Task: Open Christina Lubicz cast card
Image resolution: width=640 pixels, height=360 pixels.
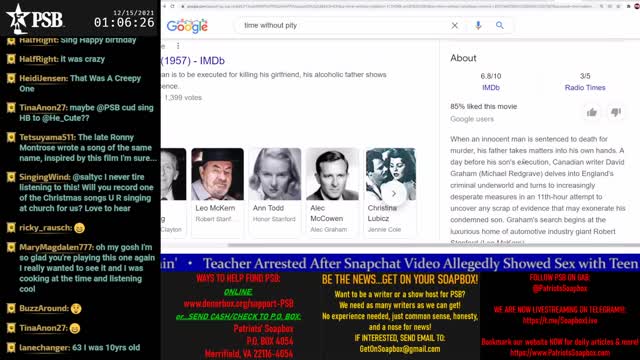Action: coord(391,192)
